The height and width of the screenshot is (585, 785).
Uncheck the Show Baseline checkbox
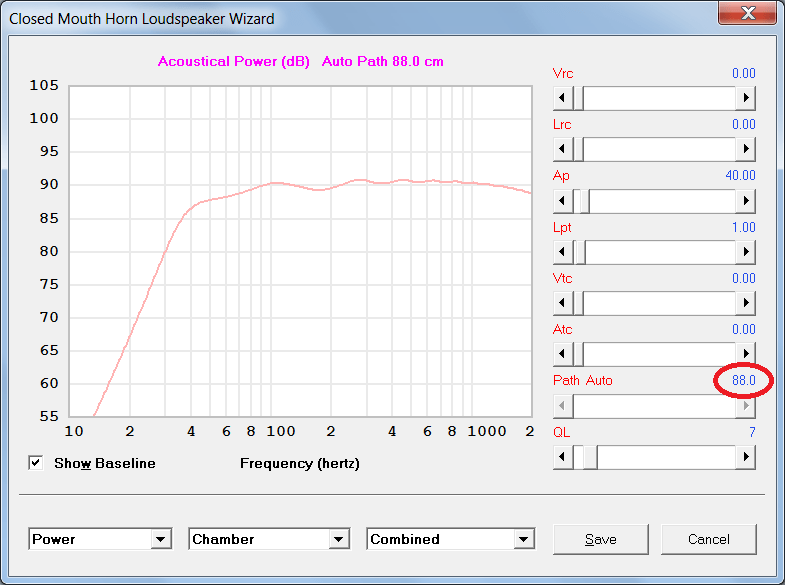tap(36, 463)
